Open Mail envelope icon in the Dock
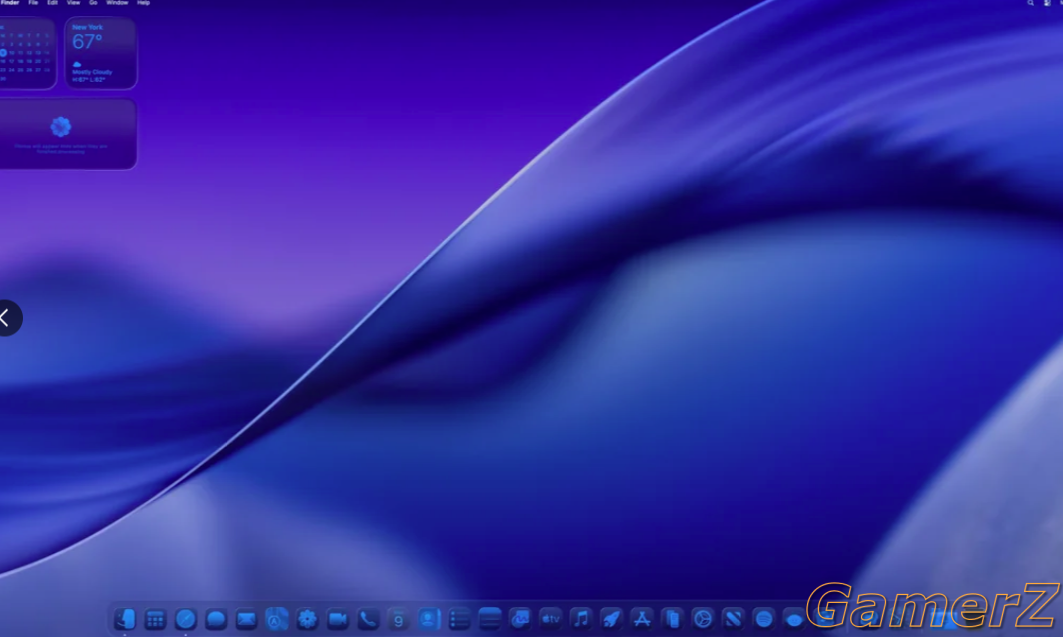Screen dimensions: 1063x637 [246, 619]
